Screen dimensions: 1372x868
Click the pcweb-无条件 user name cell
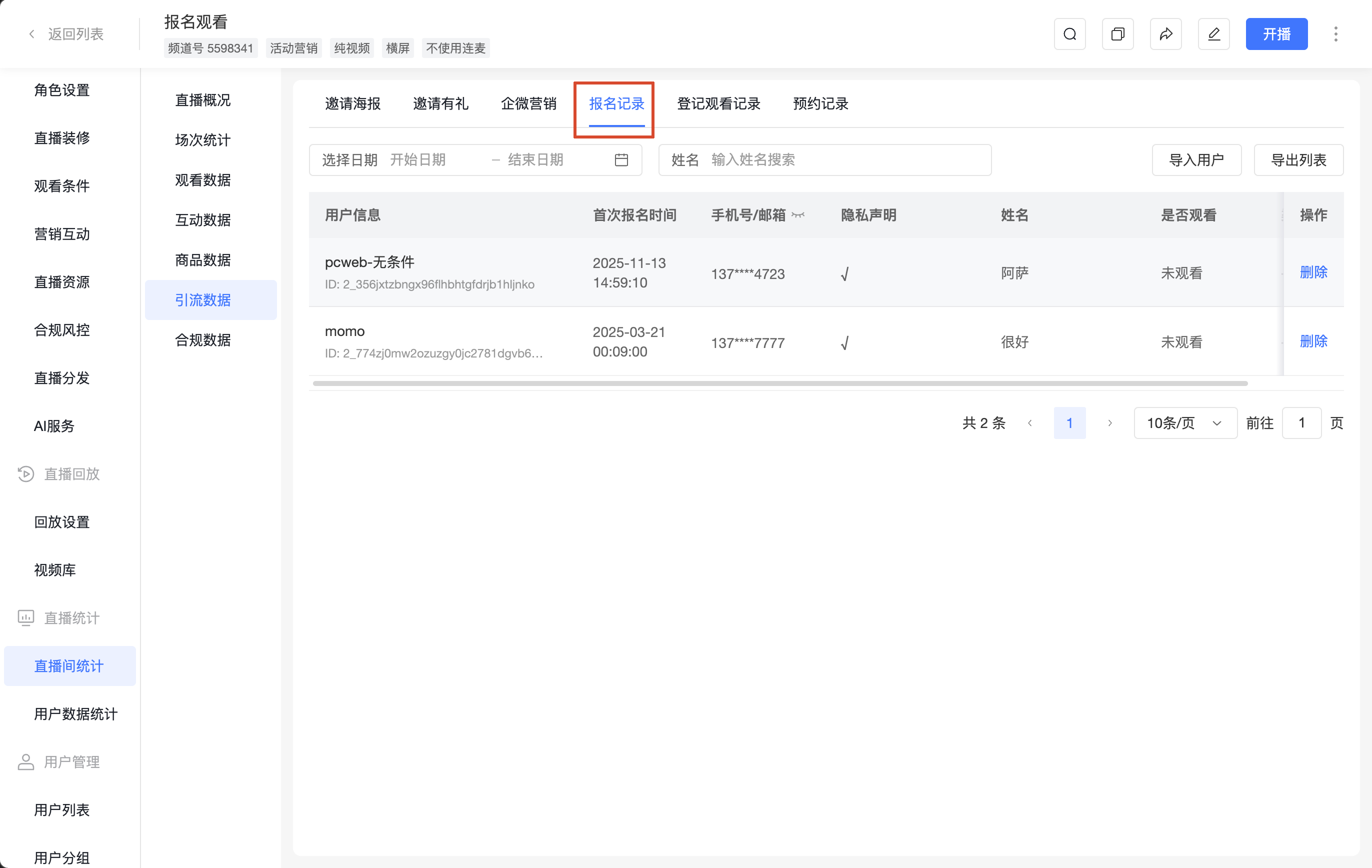click(370, 262)
